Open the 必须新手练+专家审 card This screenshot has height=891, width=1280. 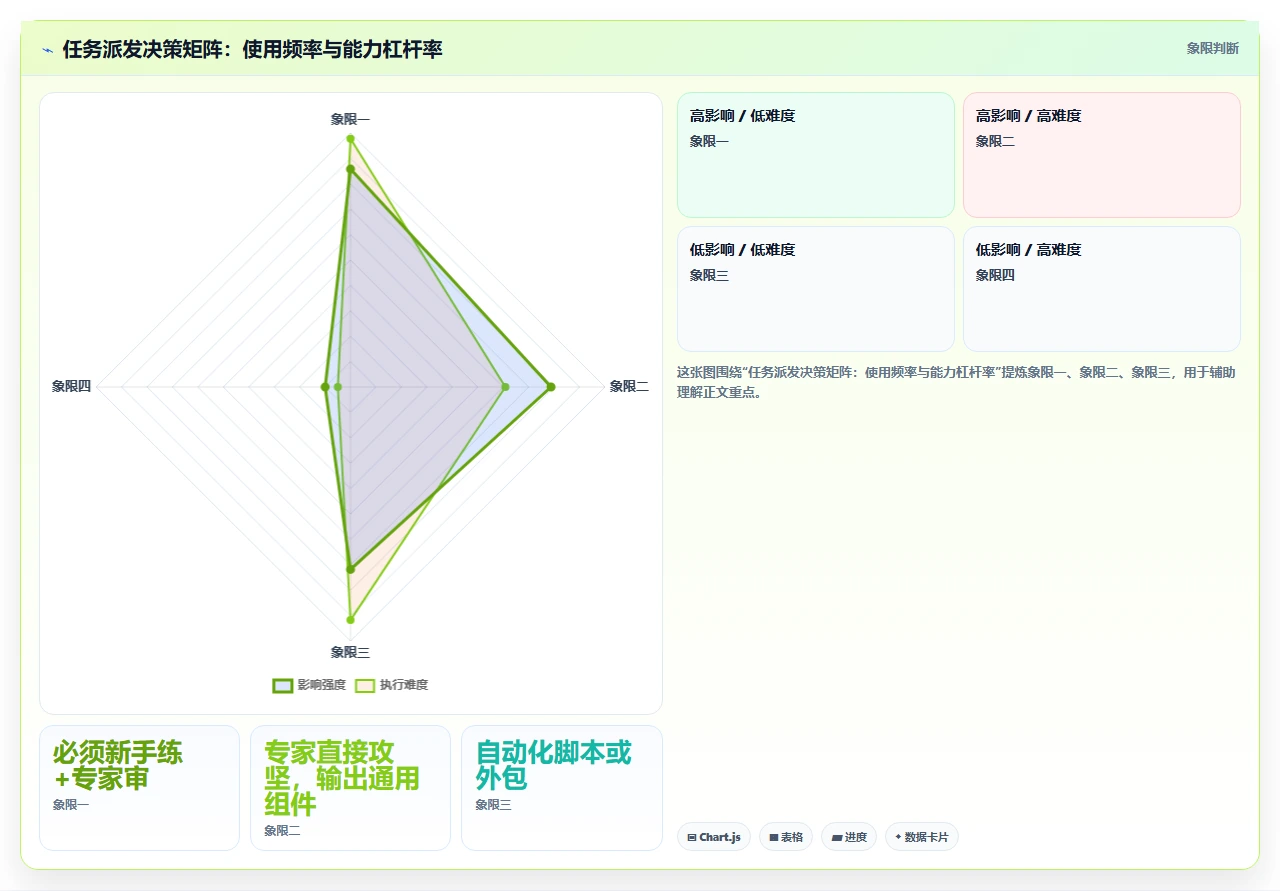(x=139, y=788)
